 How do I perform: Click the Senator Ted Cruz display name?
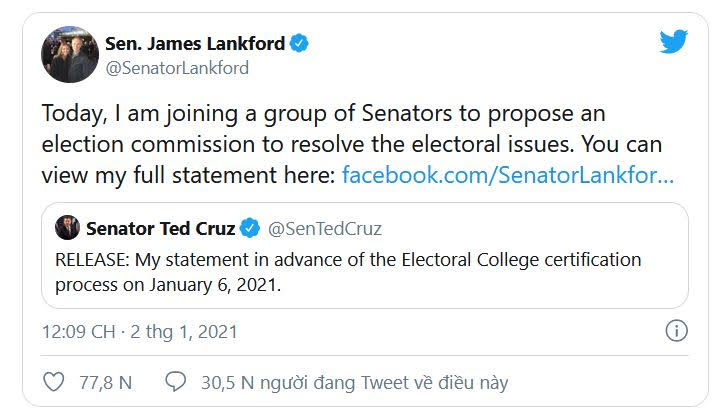tap(160, 229)
